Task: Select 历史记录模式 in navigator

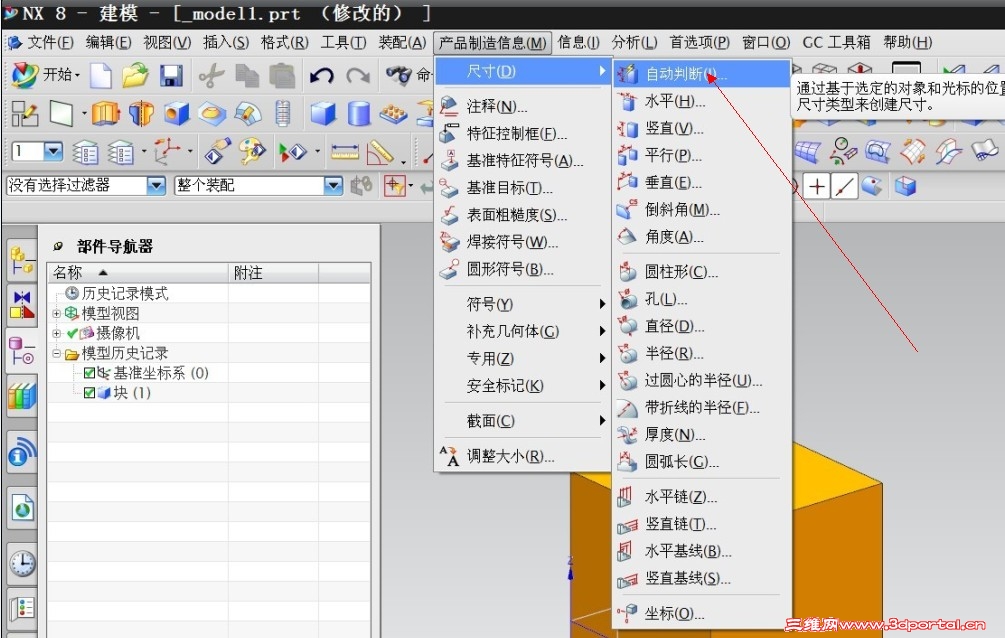Action: (124, 294)
